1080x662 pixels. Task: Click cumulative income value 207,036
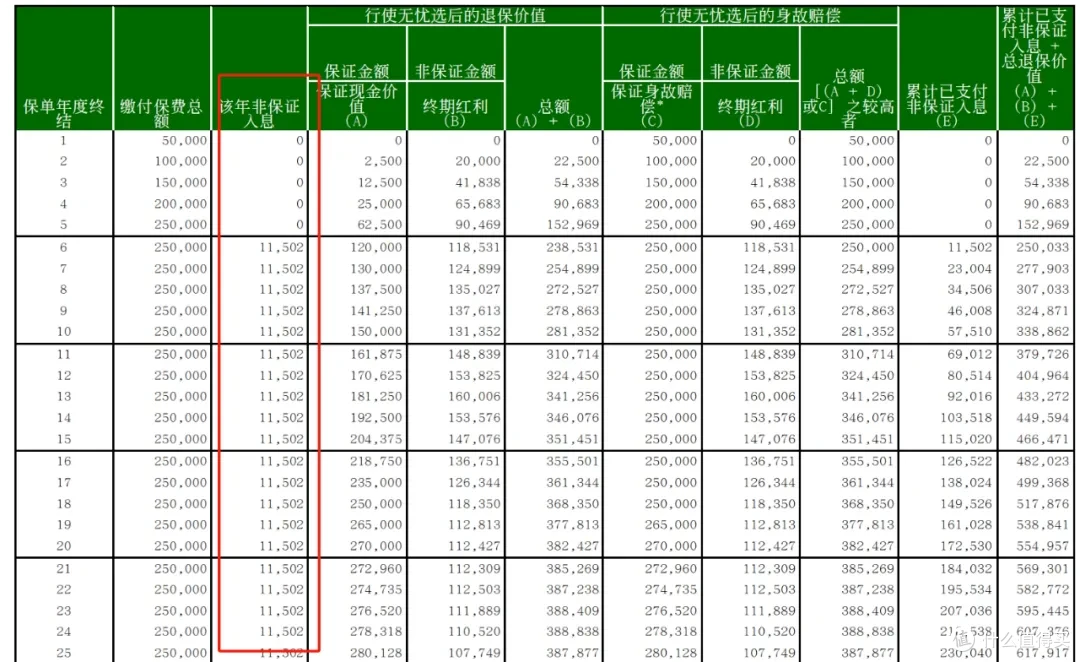(x=966, y=610)
